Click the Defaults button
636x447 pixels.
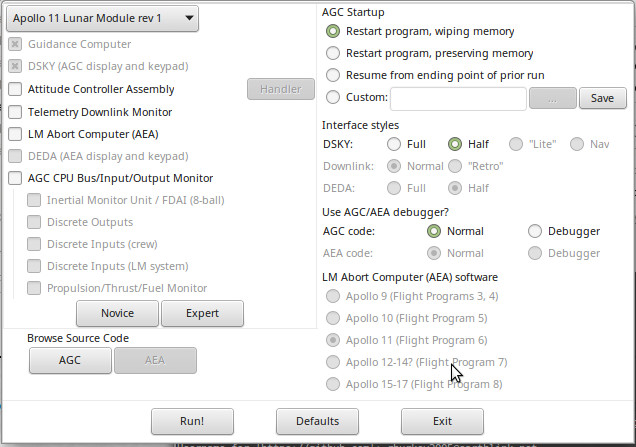317,421
